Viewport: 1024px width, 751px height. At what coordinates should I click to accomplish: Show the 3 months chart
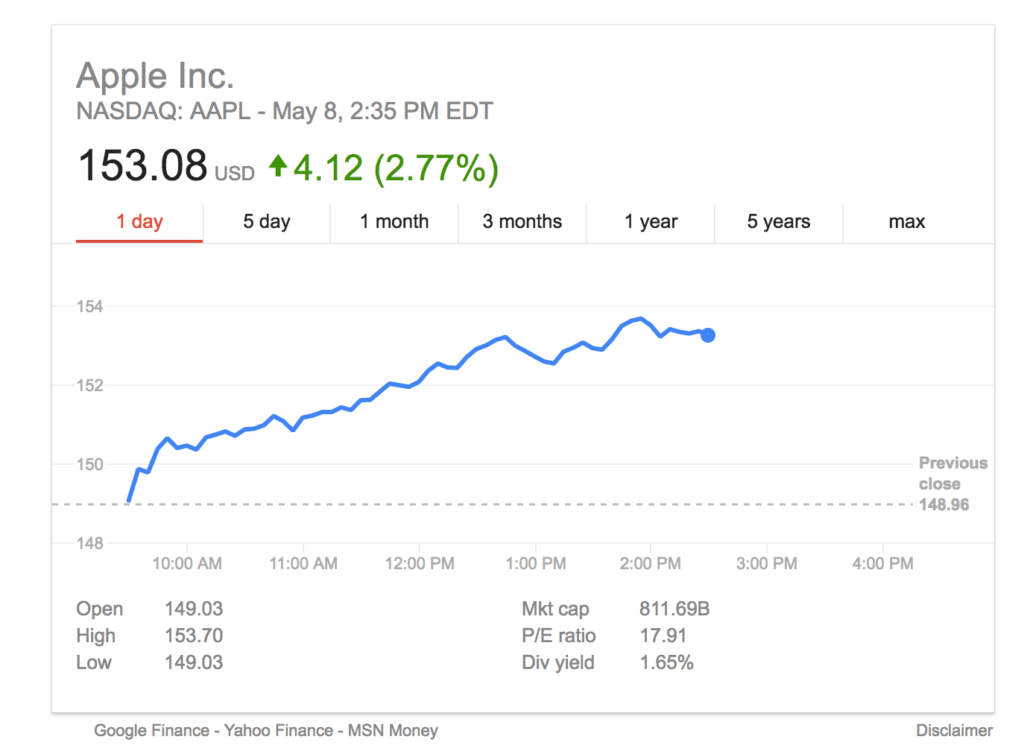pos(522,222)
